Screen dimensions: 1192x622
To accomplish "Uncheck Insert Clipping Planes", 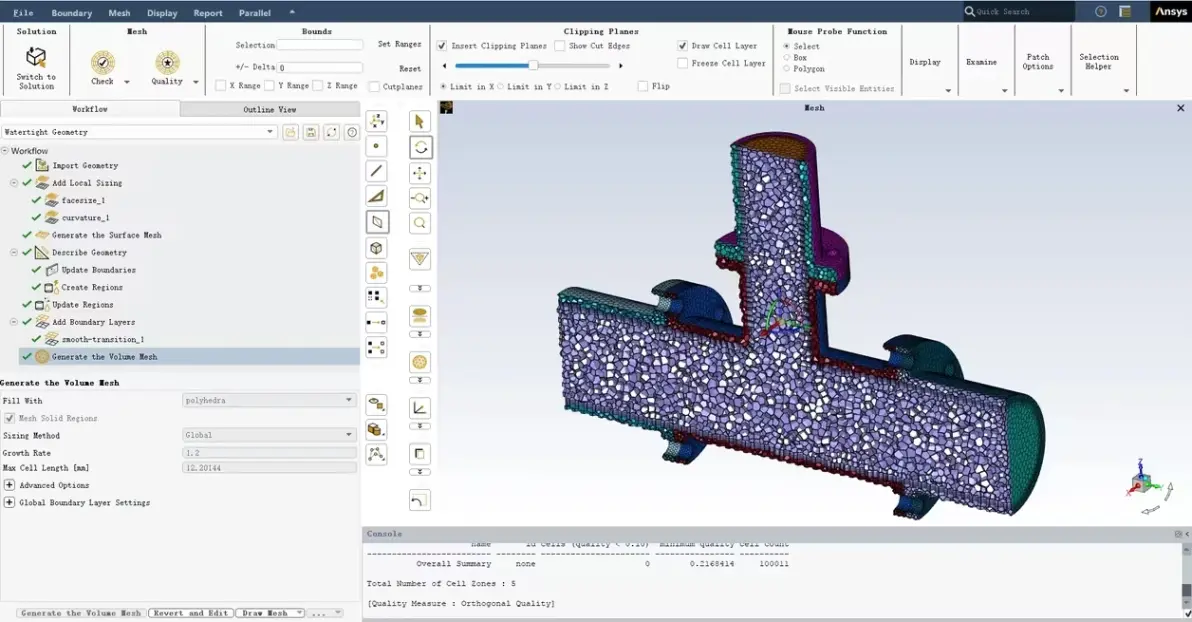I will click(x=442, y=46).
